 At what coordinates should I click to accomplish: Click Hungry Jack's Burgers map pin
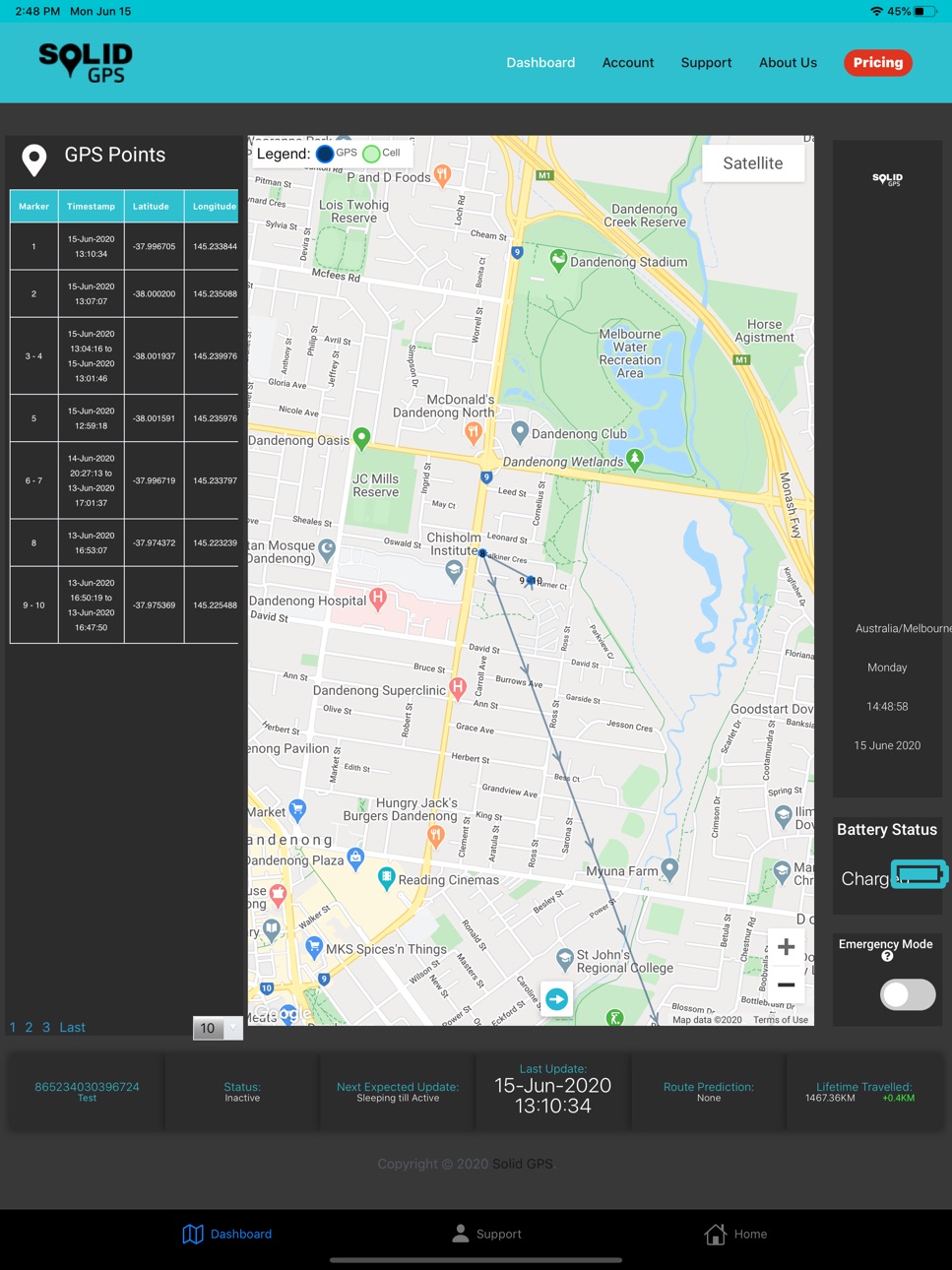point(435,835)
